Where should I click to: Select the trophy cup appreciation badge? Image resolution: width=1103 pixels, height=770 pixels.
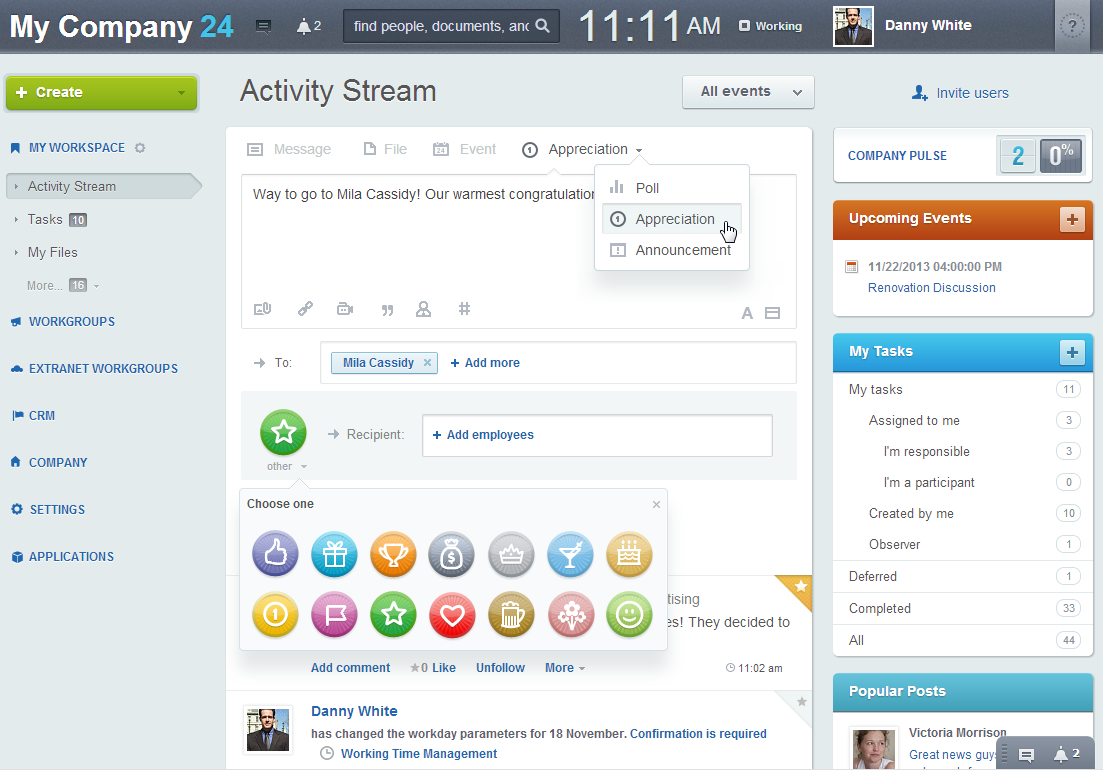[393, 555]
